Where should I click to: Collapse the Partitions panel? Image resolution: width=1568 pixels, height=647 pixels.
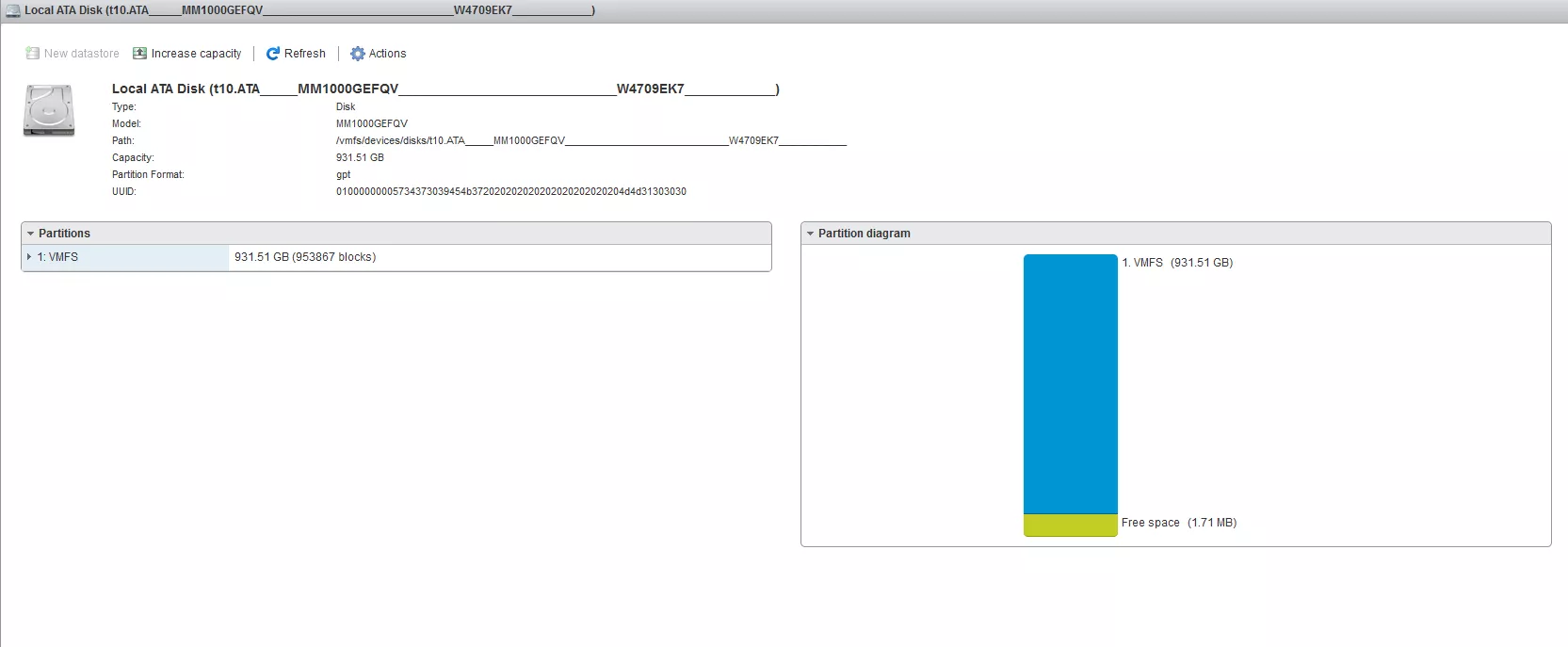pos(31,234)
